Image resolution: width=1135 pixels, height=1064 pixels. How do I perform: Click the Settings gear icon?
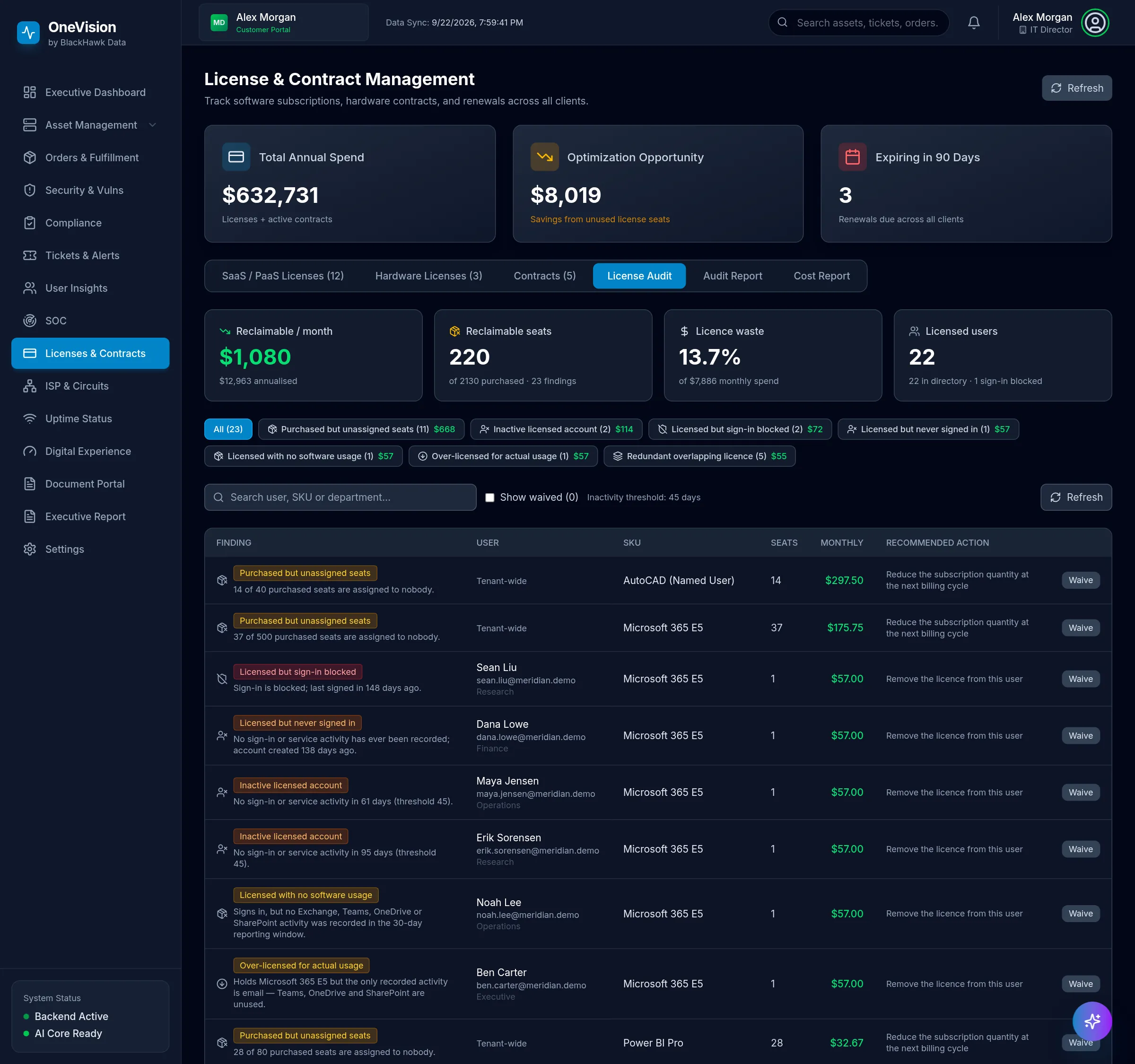(x=30, y=549)
